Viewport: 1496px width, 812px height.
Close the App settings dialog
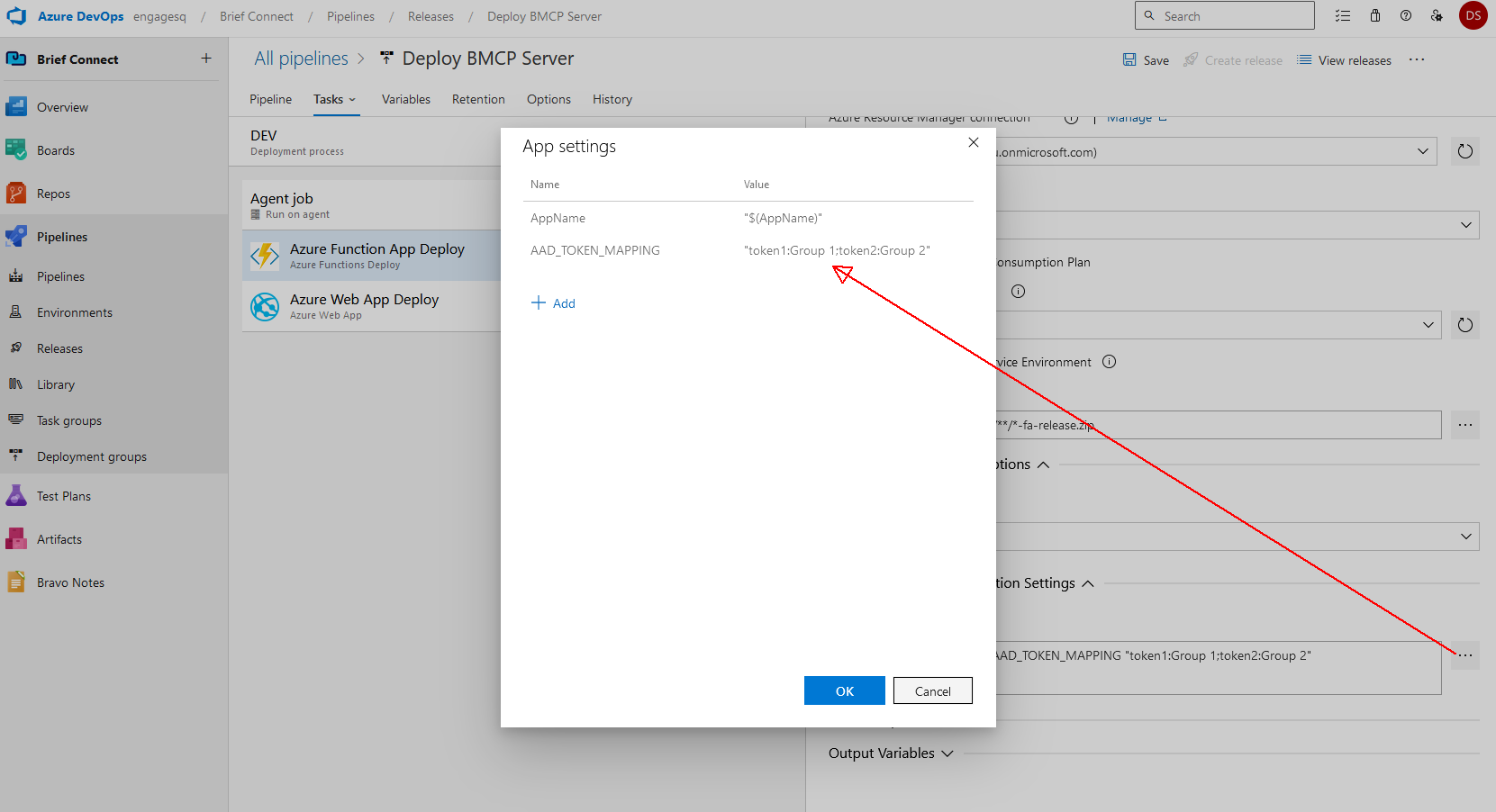click(x=974, y=142)
